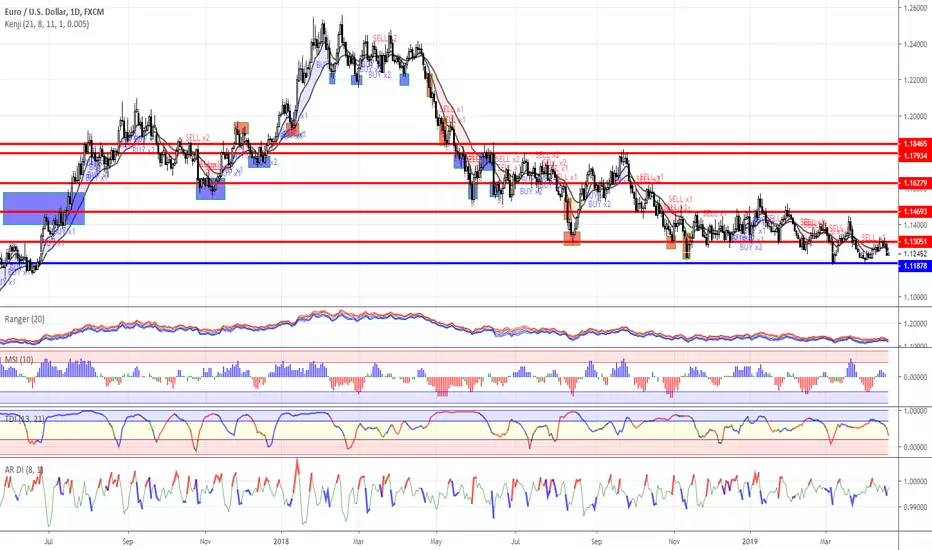
Task: Click the May label on the time axis
Action: (x=436, y=542)
